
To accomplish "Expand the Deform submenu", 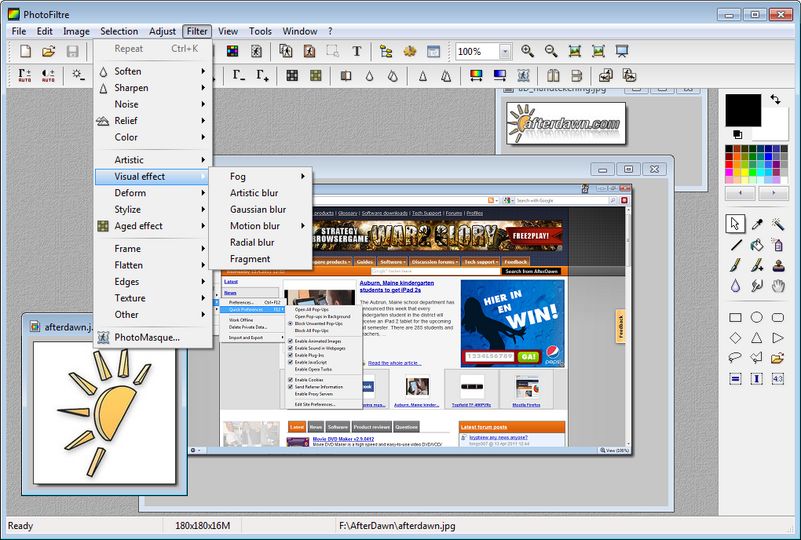I will click(x=153, y=193).
